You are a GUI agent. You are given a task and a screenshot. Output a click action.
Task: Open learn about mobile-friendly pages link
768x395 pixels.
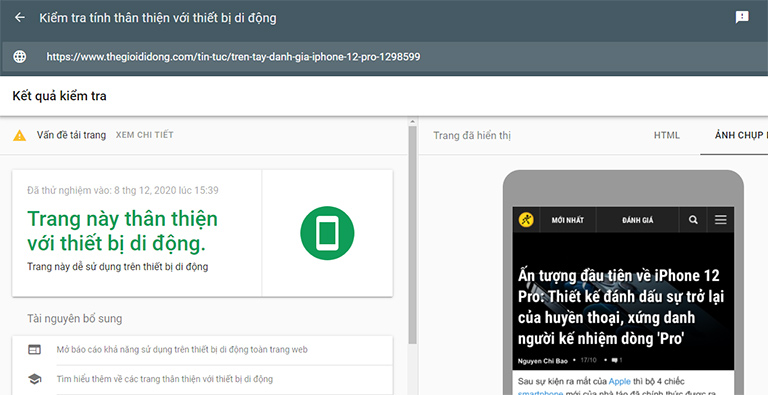coord(165,379)
